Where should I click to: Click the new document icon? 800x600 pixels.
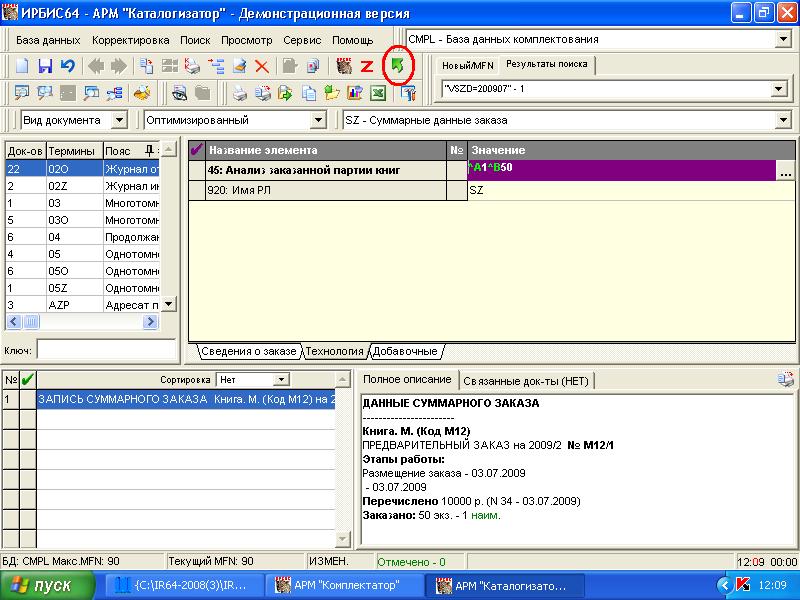[x=22, y=66]
